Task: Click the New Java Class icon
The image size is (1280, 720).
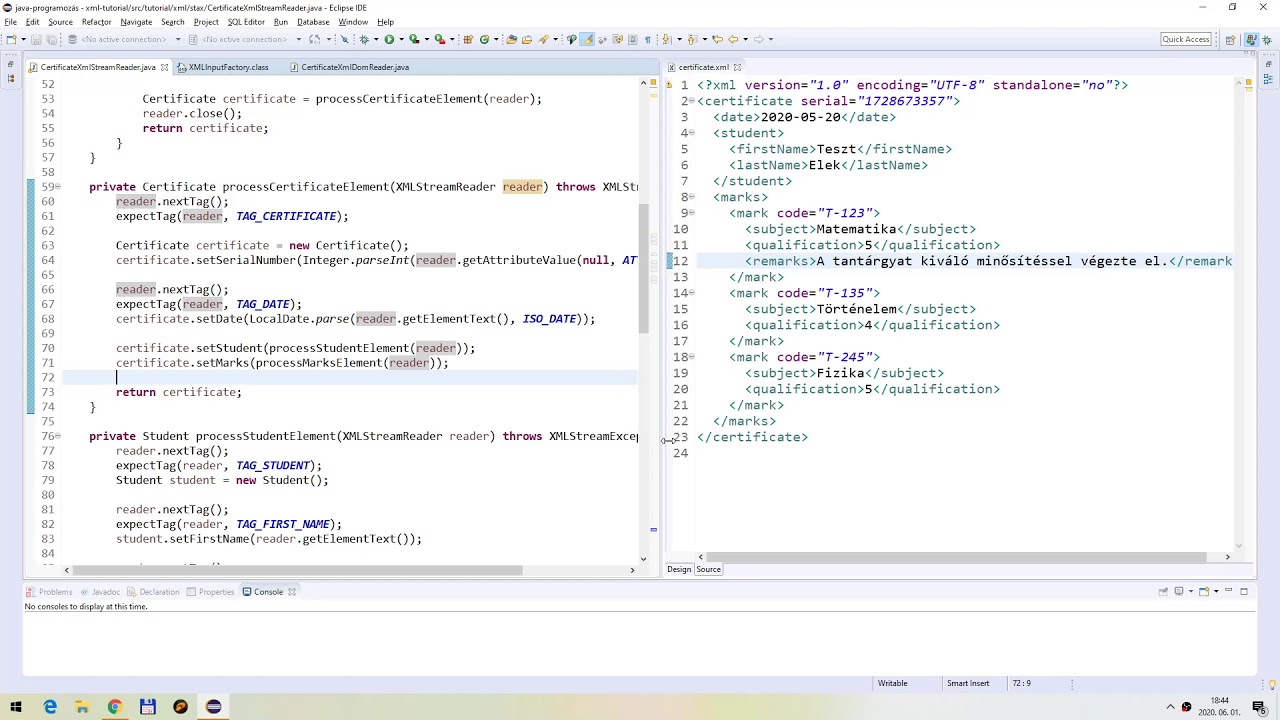Action: tap(484, 39)
